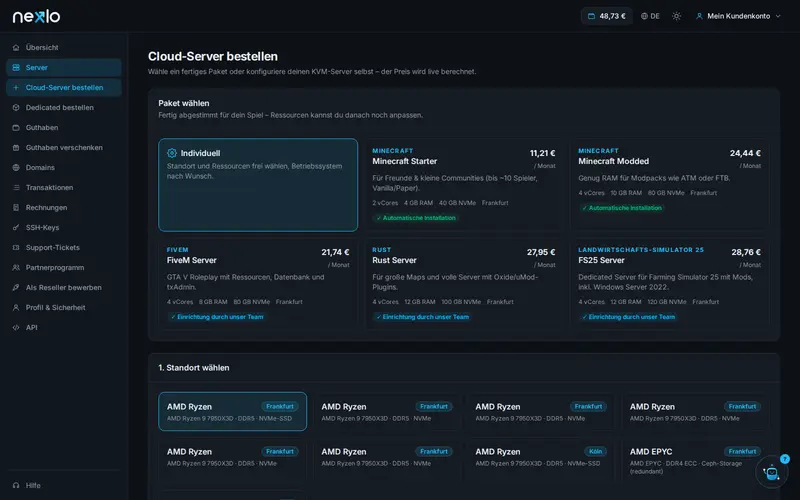Open Support-Tickets page
The height and width of the screenshot is (500, 800).
click(x=64, y=247)
